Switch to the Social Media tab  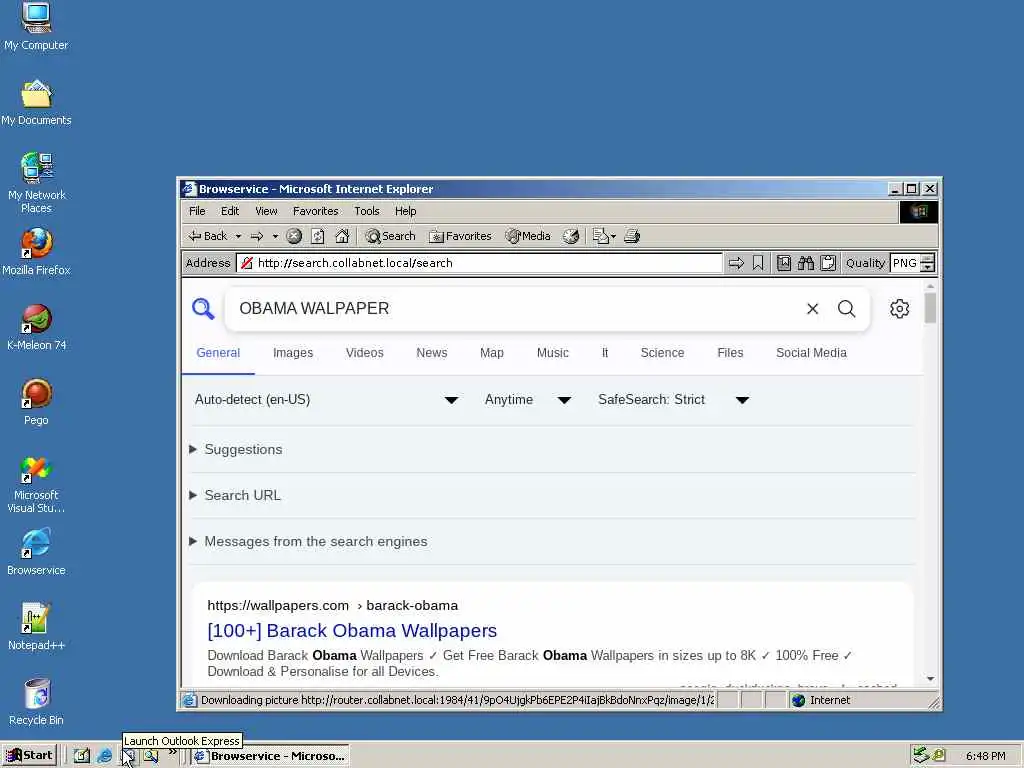811,353
